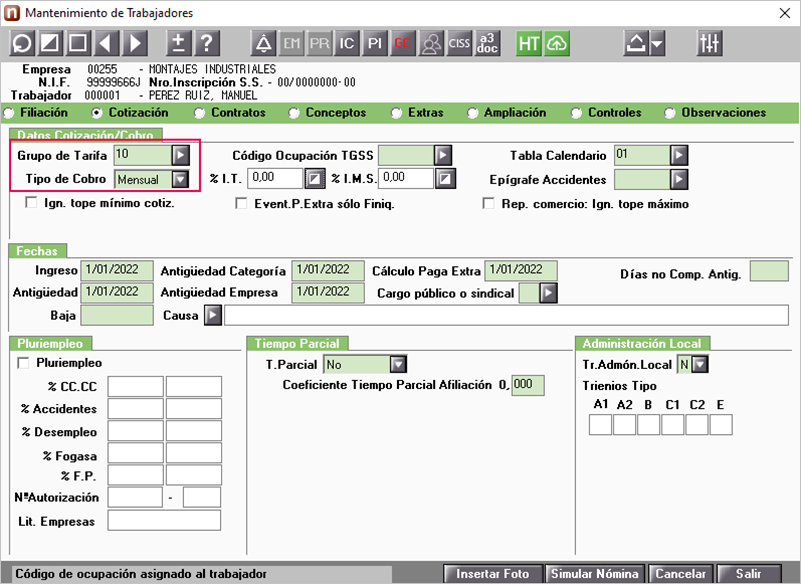Screen dimensions: 801x584
Task: Focus the % I.T. value field
Action: (275, 178)
